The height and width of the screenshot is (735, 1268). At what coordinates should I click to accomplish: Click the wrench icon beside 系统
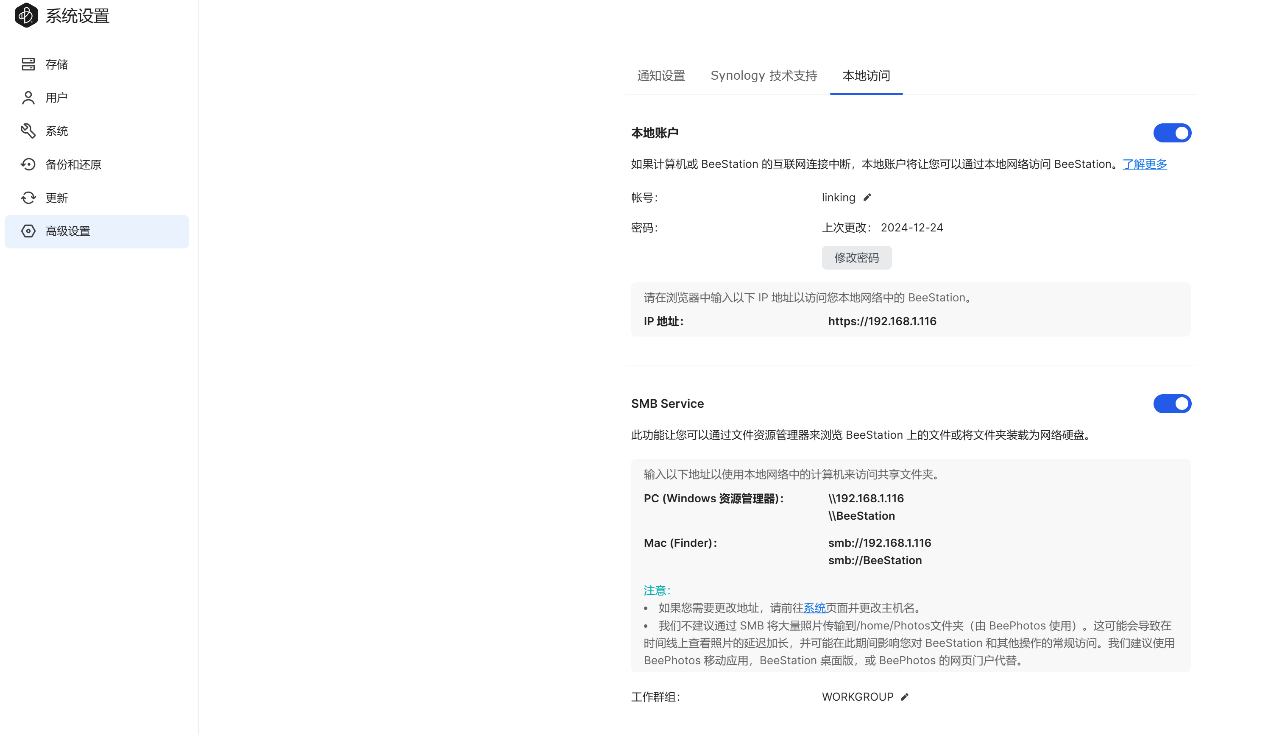click(x=28, y=131)
